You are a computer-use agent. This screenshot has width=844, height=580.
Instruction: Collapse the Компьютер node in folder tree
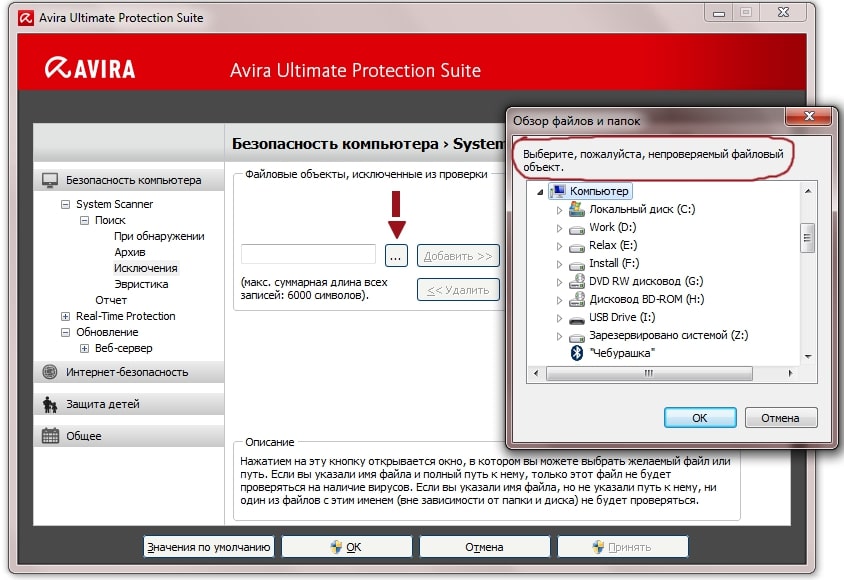click(x=540, y=192)
